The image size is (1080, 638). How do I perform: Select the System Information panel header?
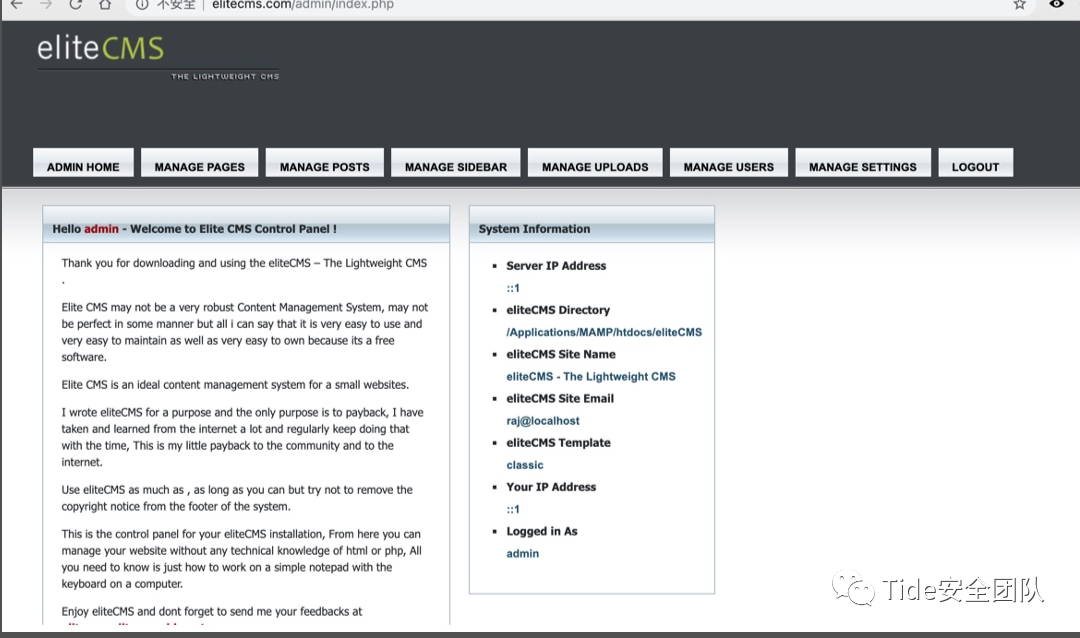pos(592,225)
